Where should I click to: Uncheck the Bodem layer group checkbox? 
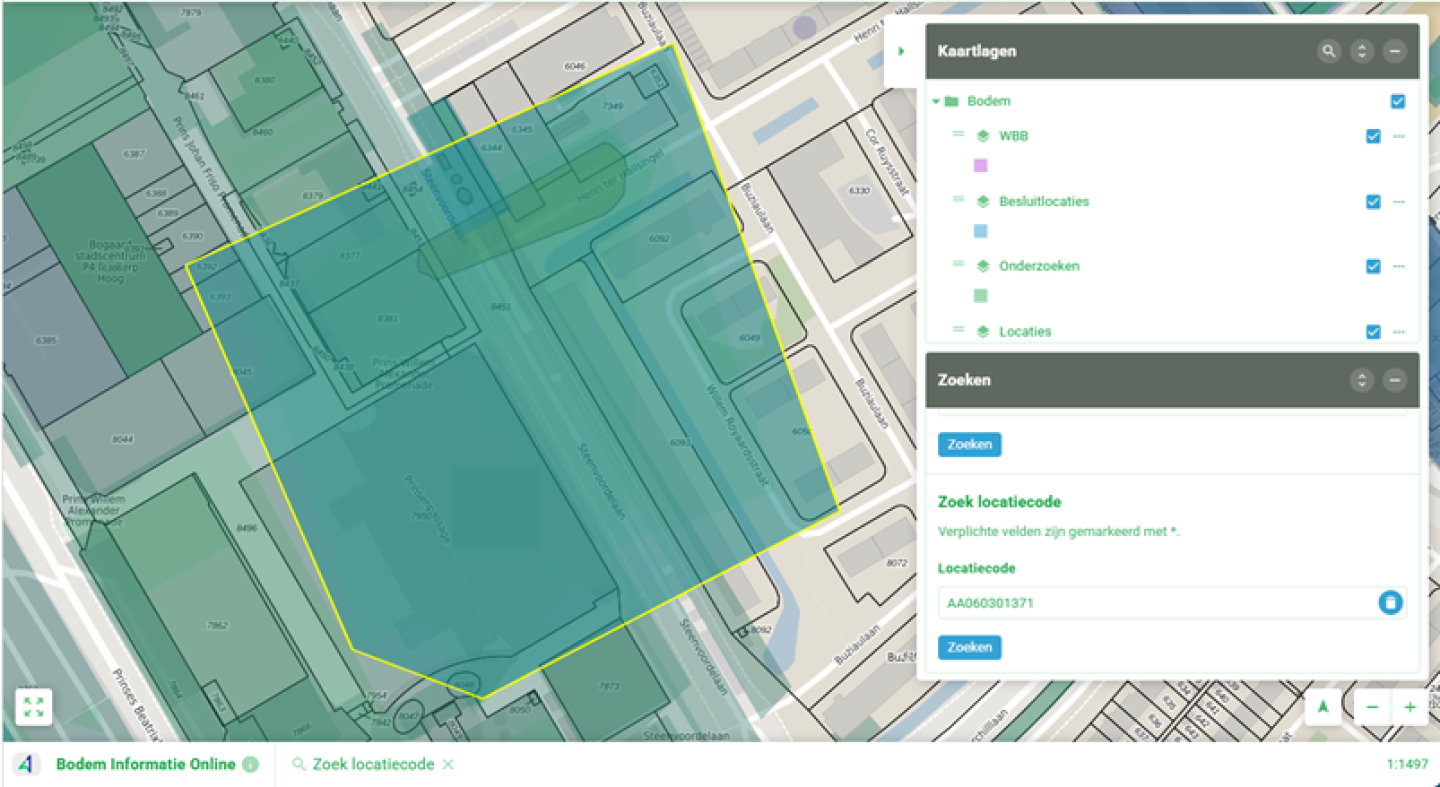pos(1398,101)
